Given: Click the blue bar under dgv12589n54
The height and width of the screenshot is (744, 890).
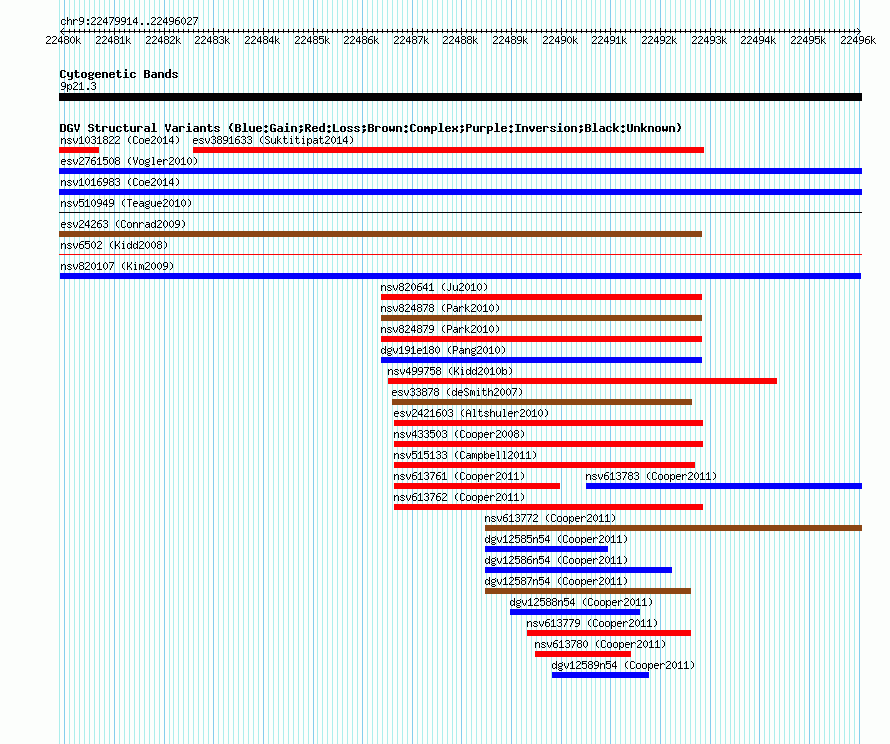Looking at the screenshot, I should [601, 675].
